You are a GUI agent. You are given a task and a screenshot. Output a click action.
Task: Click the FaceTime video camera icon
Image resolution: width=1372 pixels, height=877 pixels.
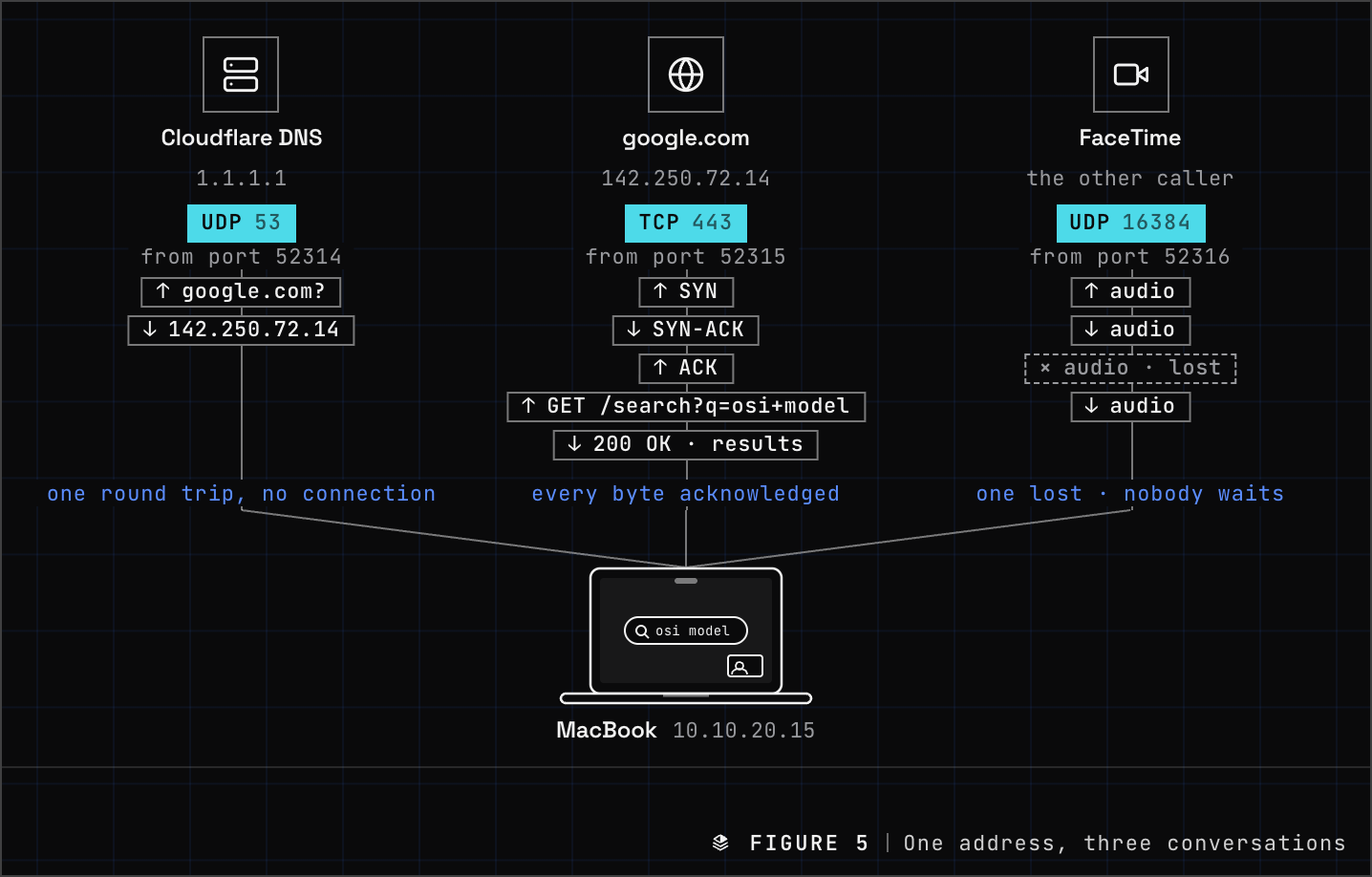(1131, 75)
